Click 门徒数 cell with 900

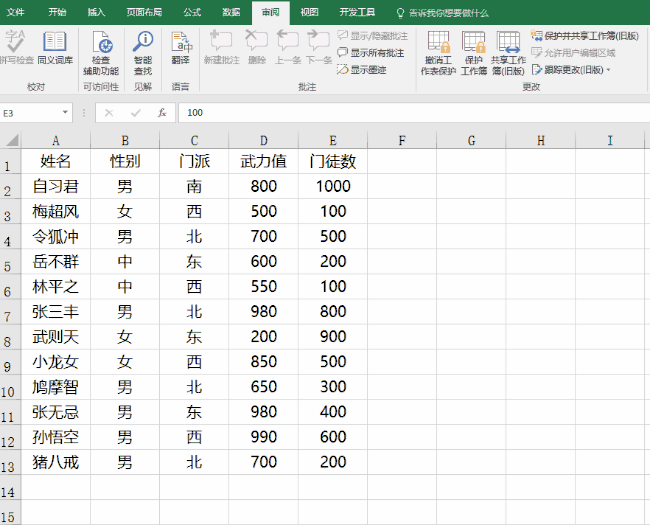coord(333,337)
